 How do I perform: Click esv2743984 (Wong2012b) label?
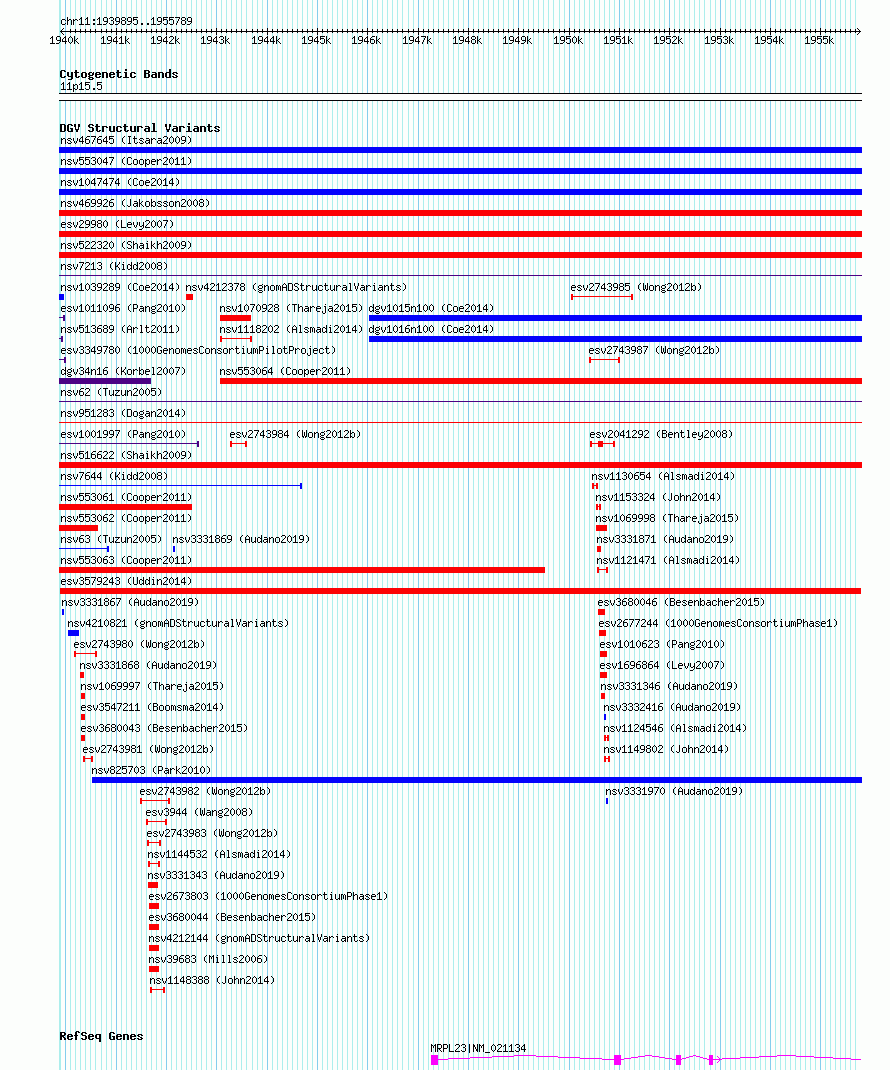[x=295, y=434]
